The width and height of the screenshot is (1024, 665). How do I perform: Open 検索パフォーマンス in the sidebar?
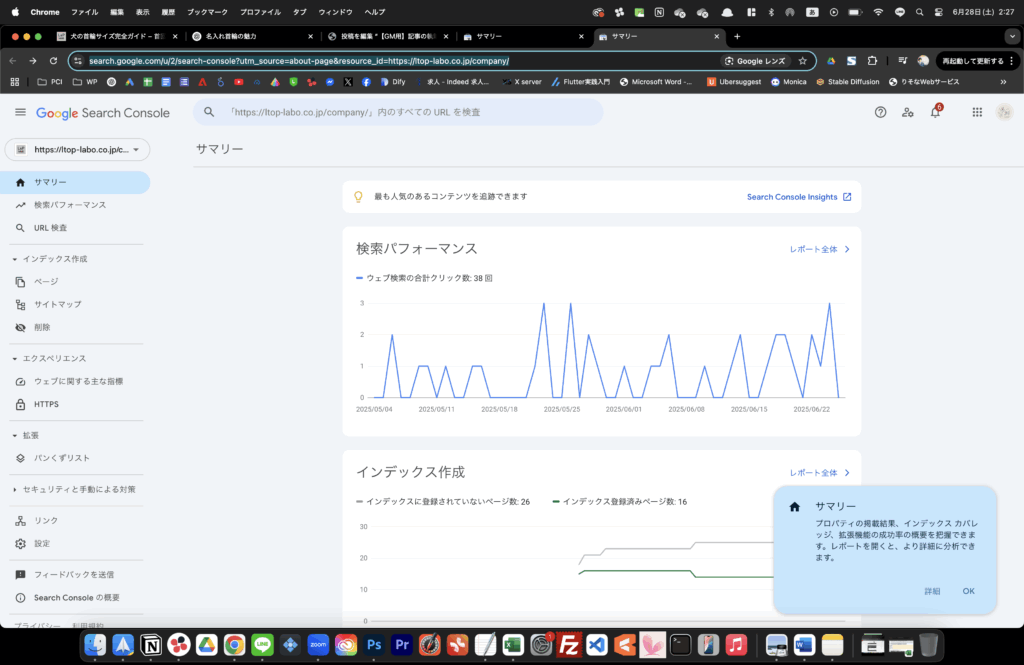coord(69,205)
